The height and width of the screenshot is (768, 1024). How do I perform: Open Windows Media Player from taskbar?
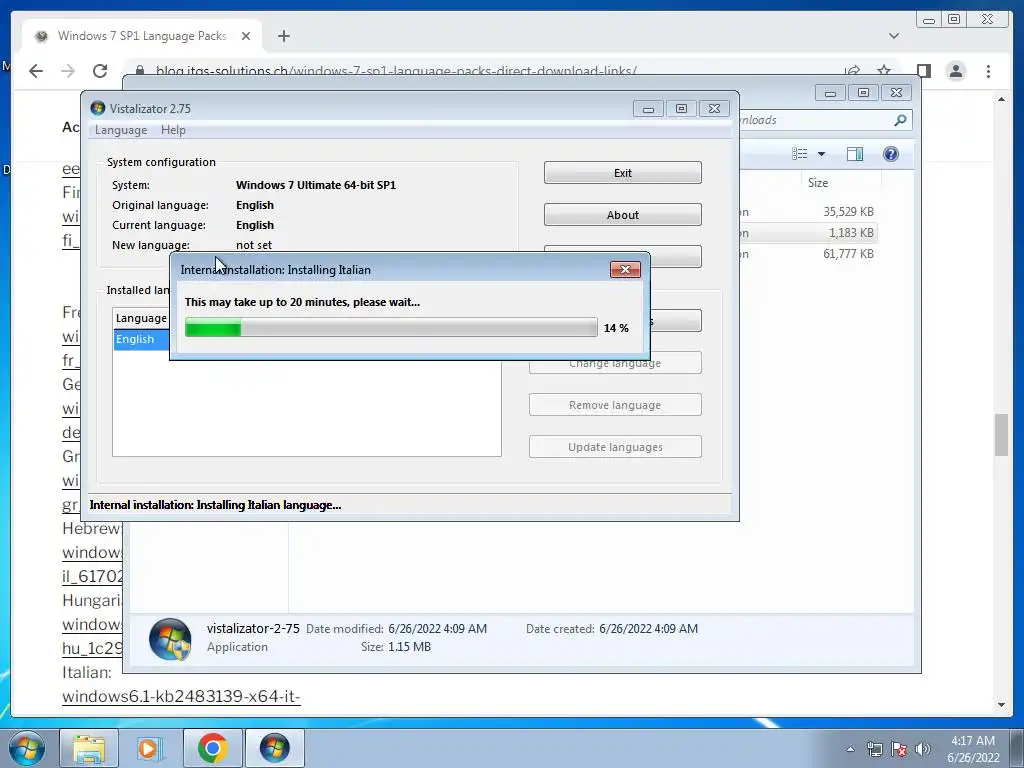coord(150,748)
